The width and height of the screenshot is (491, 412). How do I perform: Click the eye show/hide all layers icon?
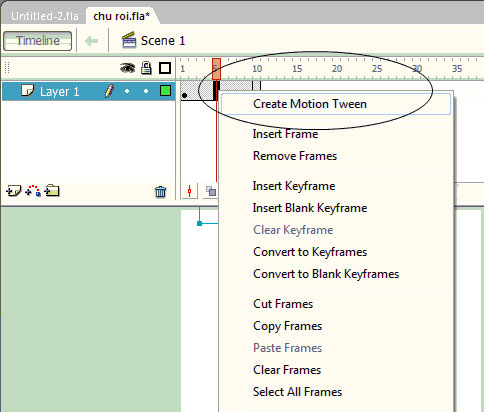click(127, 68)
